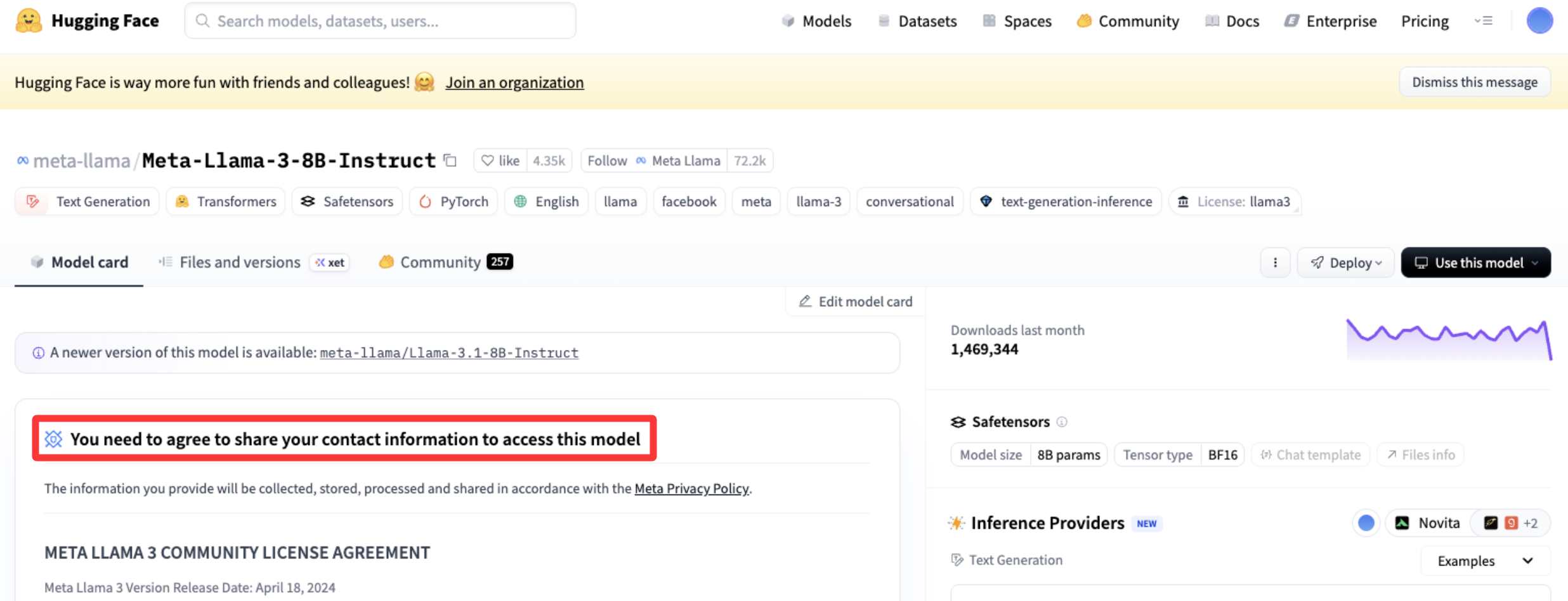Go to Spaces in top navigation
Image resolution: width=1568 pixels, height=601 pixels.
(1017, 21)
